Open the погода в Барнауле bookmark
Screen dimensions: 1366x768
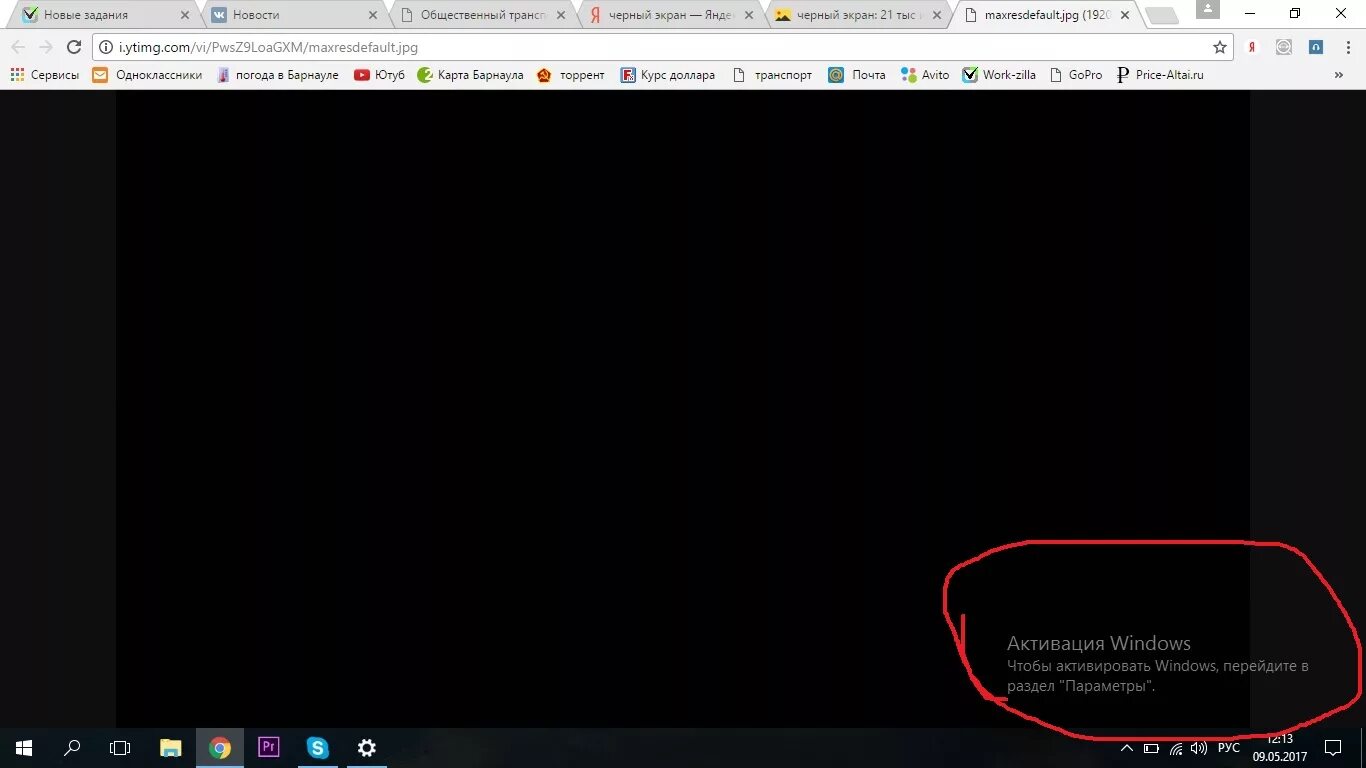[x=278, y=75]
